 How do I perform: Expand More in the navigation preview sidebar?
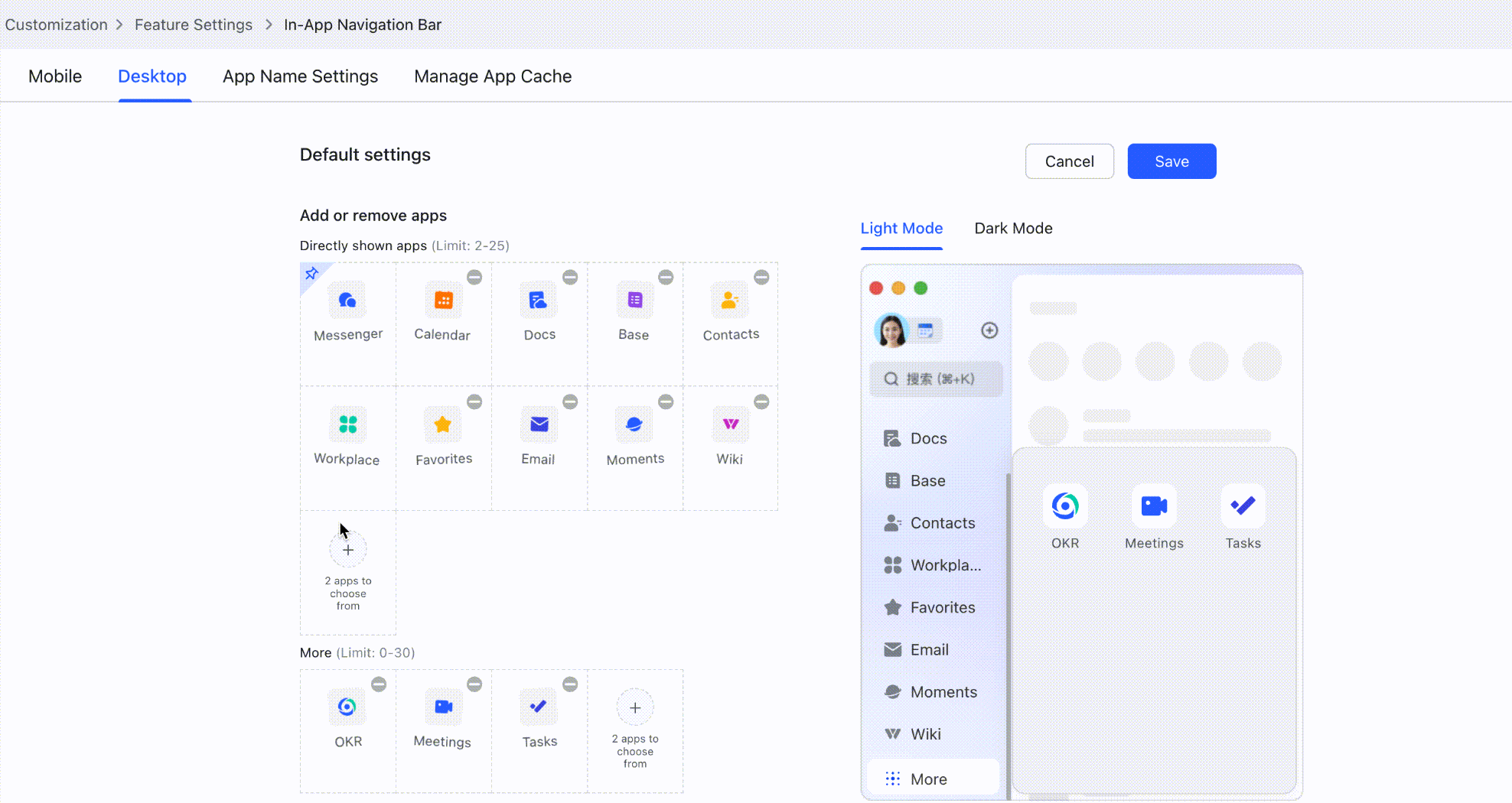930,778
